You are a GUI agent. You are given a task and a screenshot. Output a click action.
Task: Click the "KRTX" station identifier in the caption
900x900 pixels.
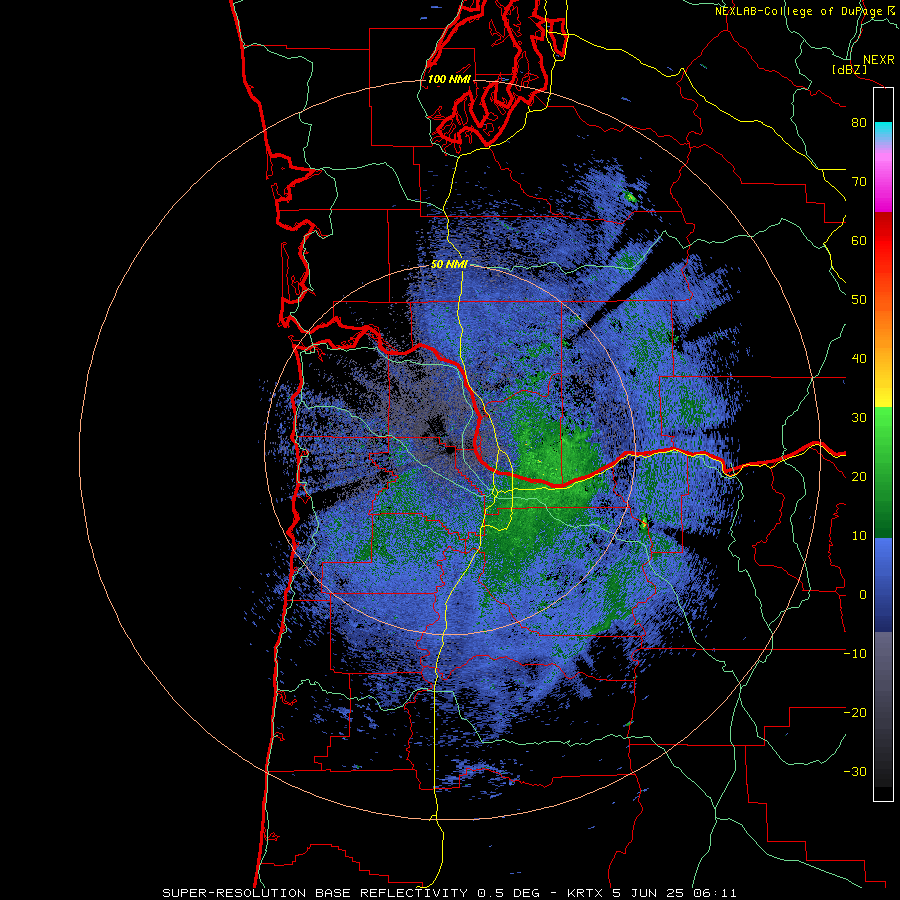click(x=585, y=893)
